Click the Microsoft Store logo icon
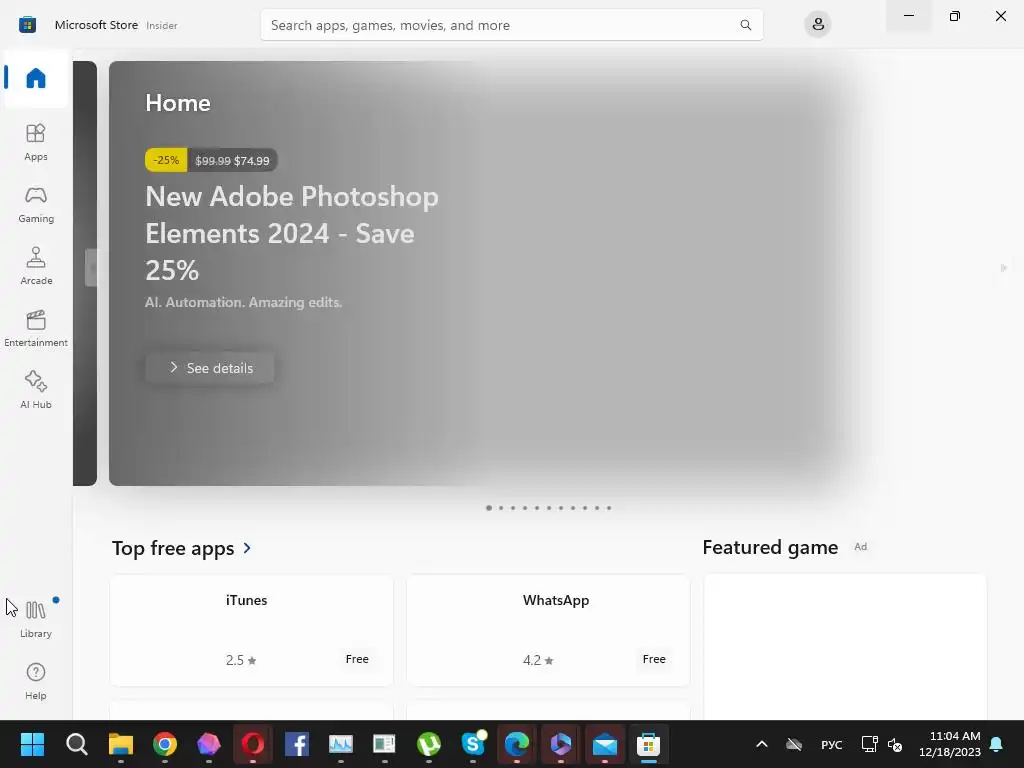 click(27, 25)
